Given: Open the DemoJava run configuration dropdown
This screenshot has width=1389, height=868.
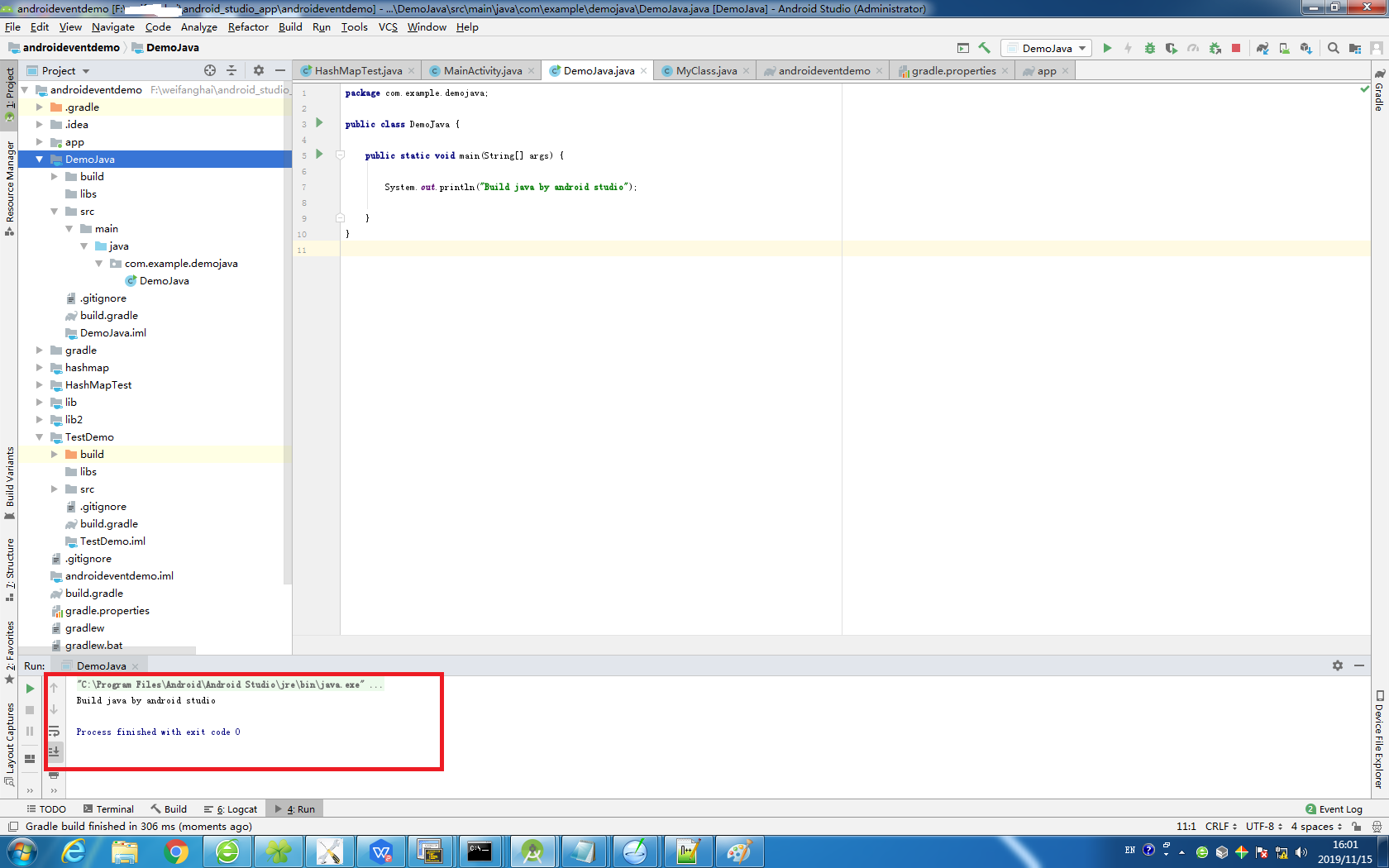Looking at the screenshot, I should (x=1046, y=48).
